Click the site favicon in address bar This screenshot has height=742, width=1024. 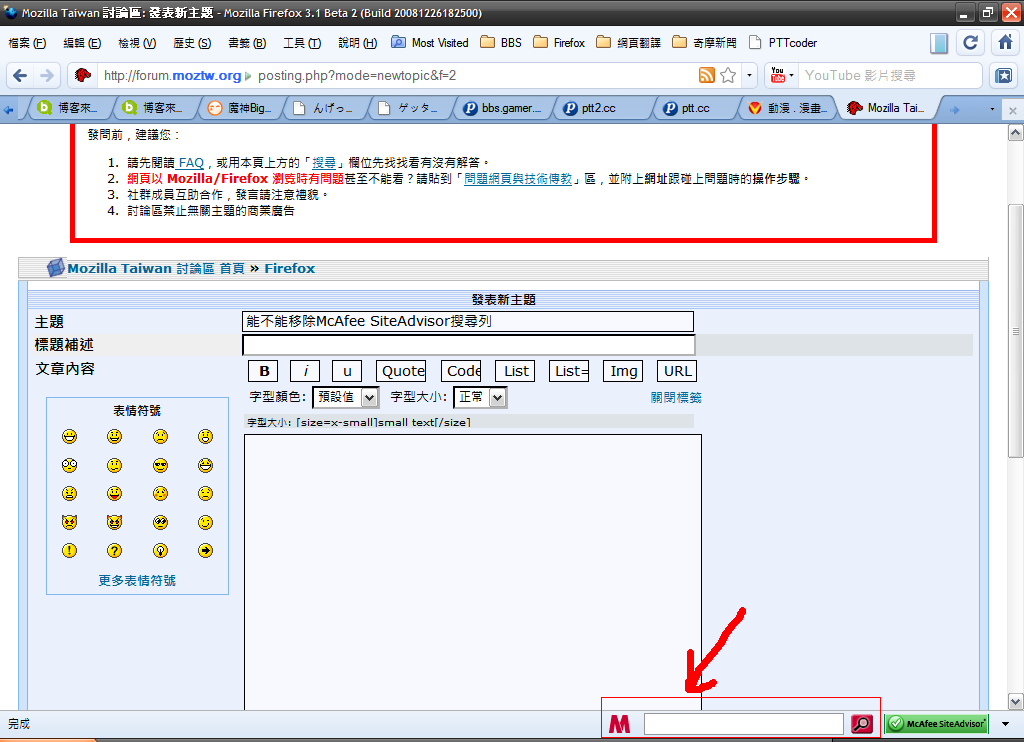click(82, 76)
